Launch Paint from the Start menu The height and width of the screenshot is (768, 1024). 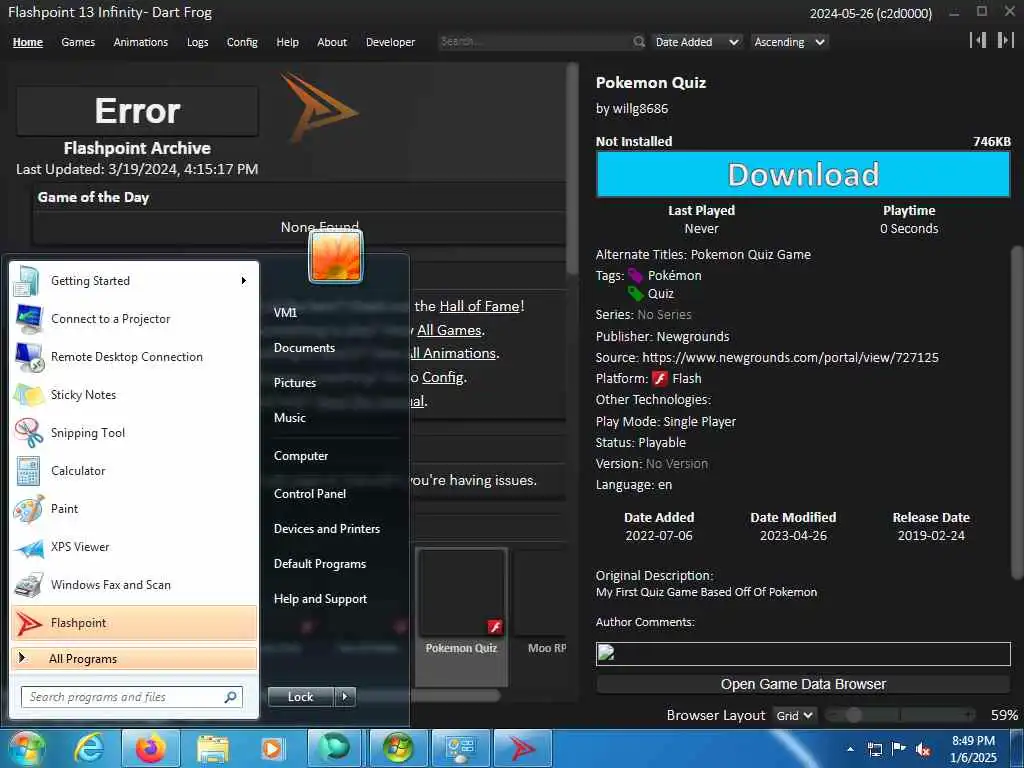pyautogui.click(x=29, y=509)
